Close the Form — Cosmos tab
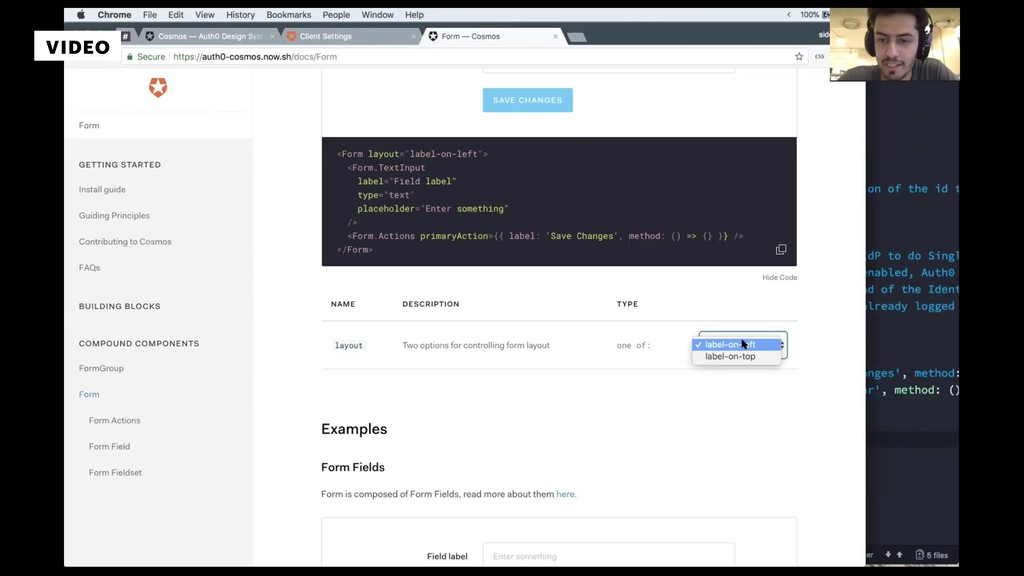The width and height of the screenshot is (1024, 576). pyautogui.click(x=556, y=37)
